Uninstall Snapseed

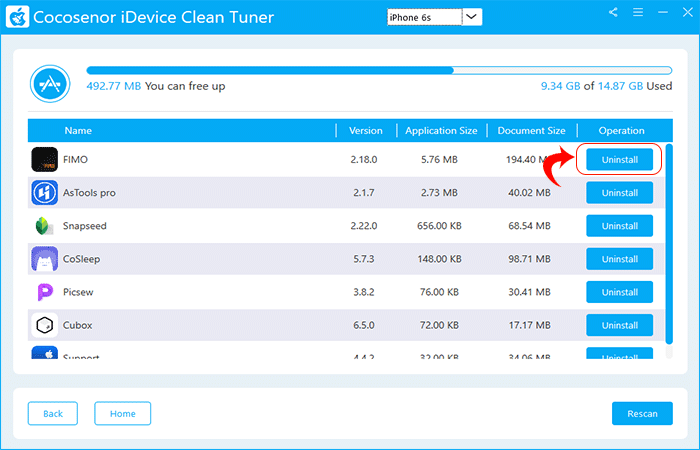pos(620,225)
